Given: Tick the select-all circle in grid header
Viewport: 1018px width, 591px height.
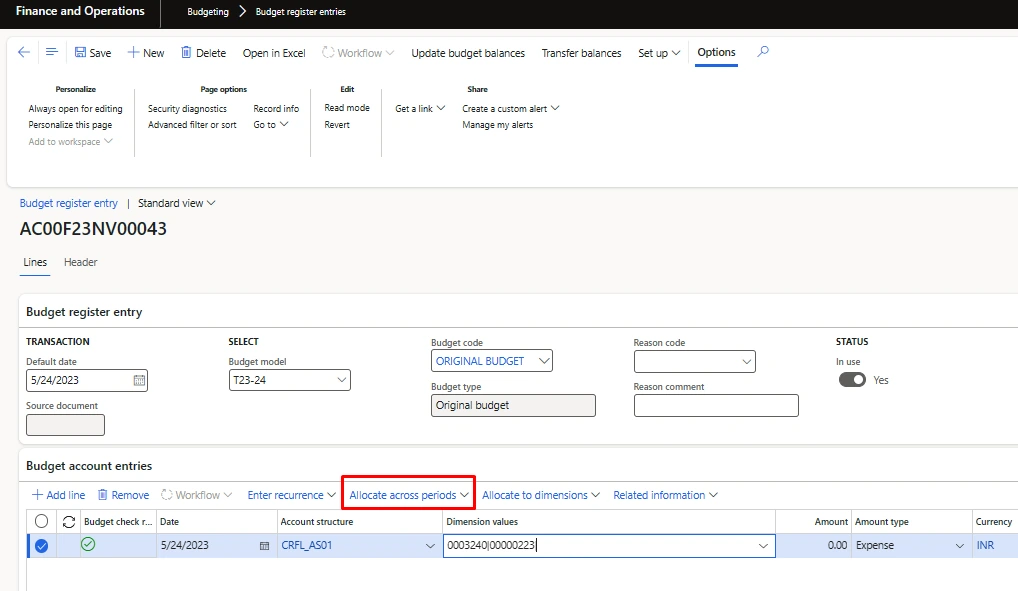Looking at the screenshot, I should click(42, 521).
